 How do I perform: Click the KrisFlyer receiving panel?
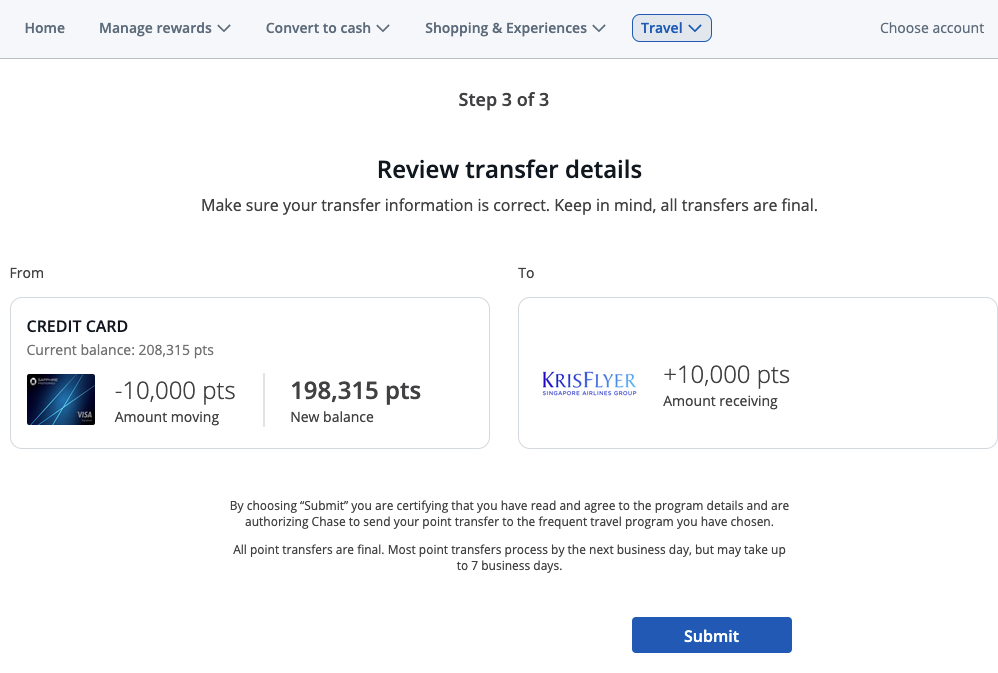pos(757,372)
